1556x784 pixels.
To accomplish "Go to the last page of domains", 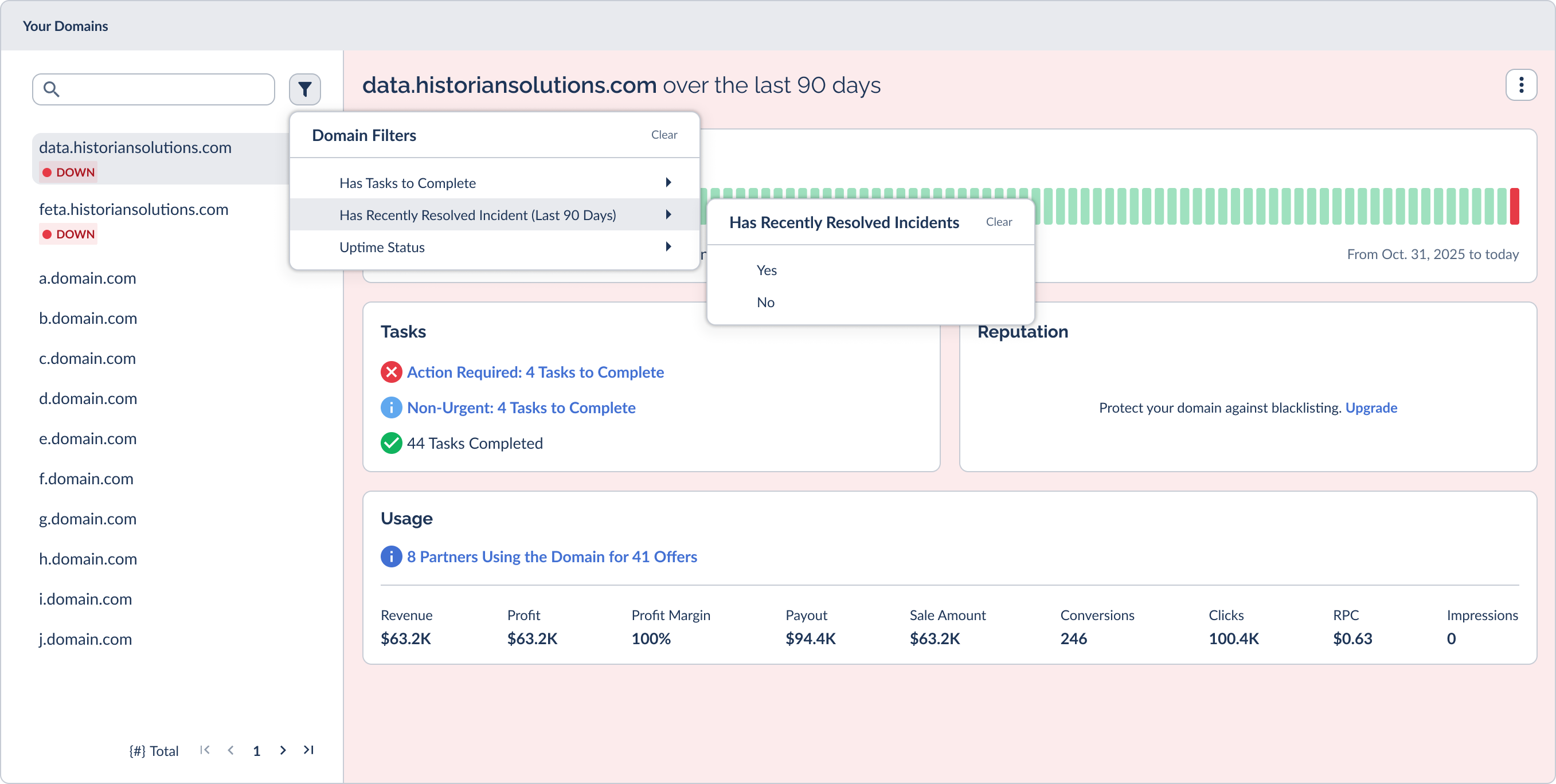I will click(x=308, y=750).
